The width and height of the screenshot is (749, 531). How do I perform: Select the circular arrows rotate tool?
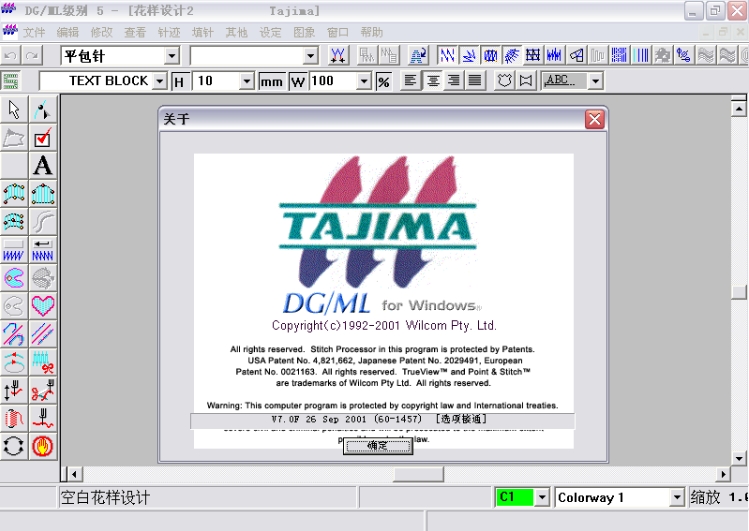[x=14, y=446]
